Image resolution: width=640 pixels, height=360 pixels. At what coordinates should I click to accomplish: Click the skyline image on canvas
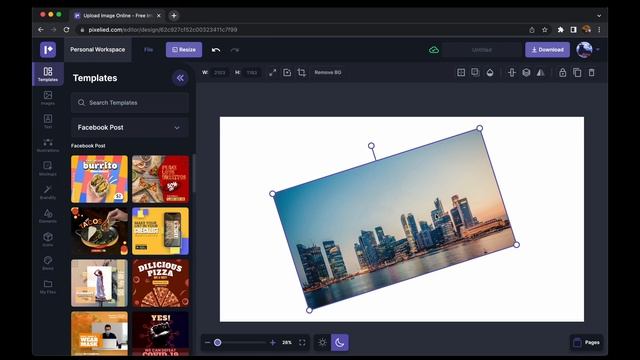click(x=394, y=219)
